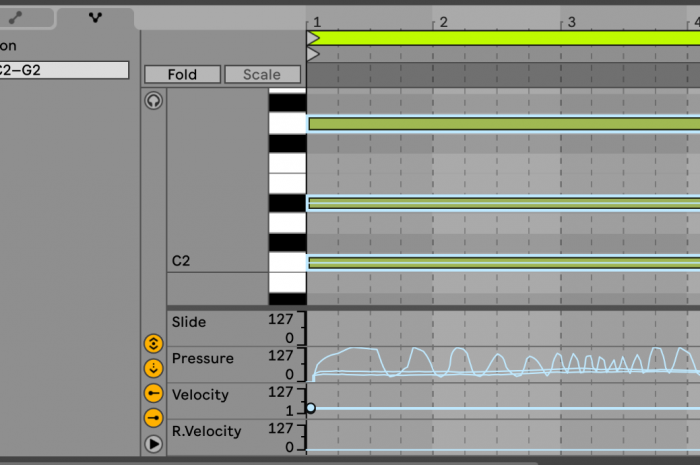Viewport: 700px width, 465px height.
Task: Select the long G2 note
Action: pyautogui.click(x=504, y=124)
